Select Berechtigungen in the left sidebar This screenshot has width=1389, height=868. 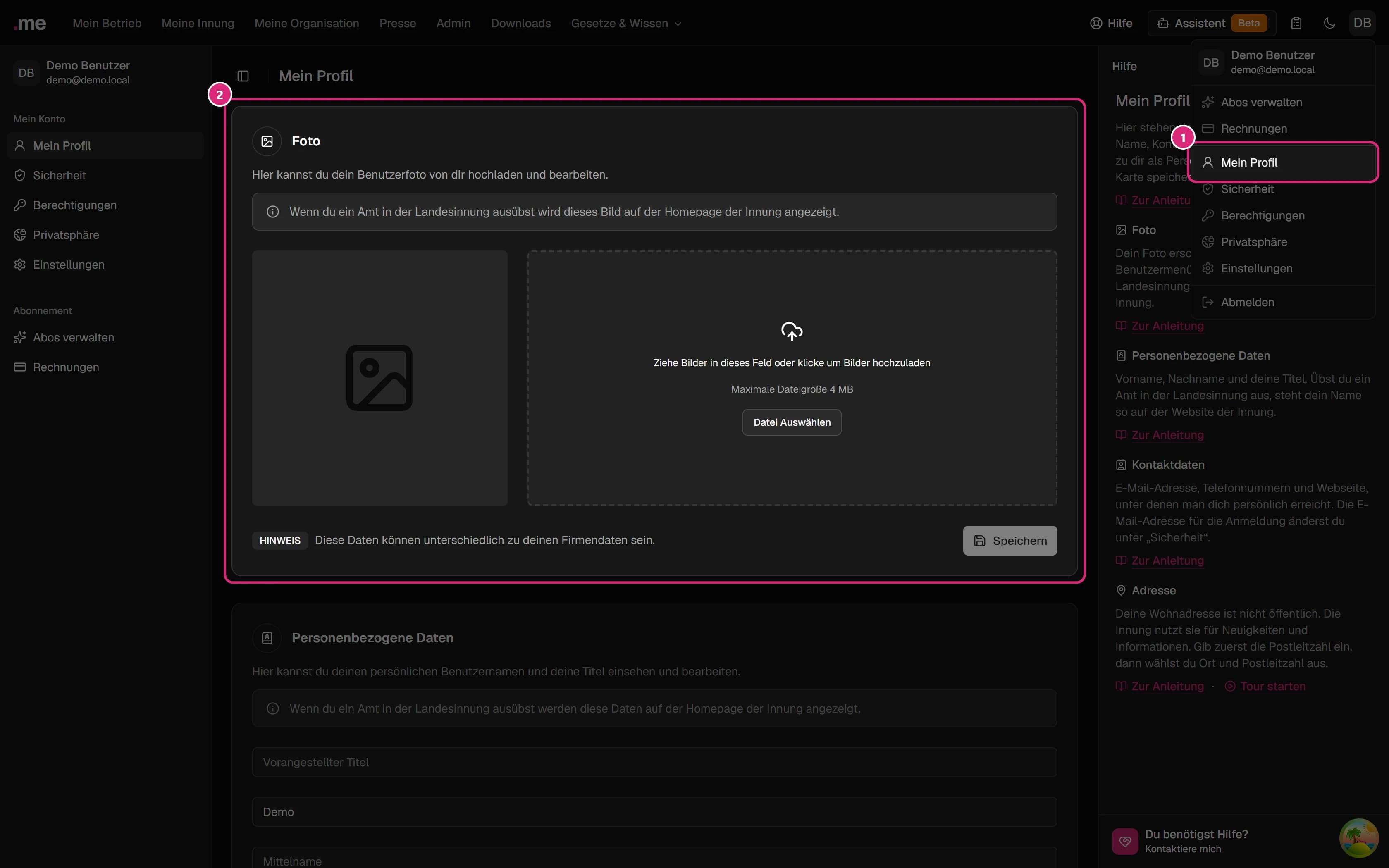coord(105,205)
